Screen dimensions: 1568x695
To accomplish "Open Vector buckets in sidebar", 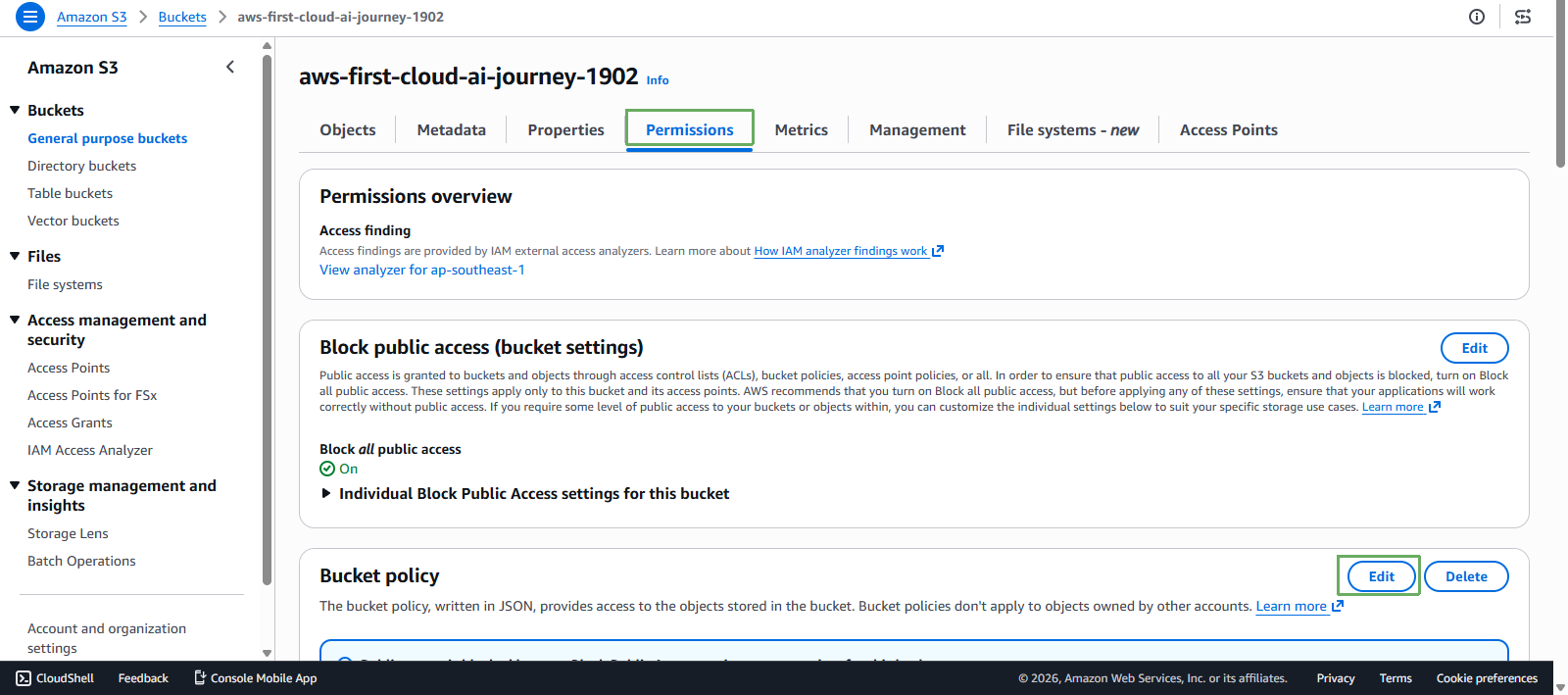I will pyautogui.click(x=73, y=221).
